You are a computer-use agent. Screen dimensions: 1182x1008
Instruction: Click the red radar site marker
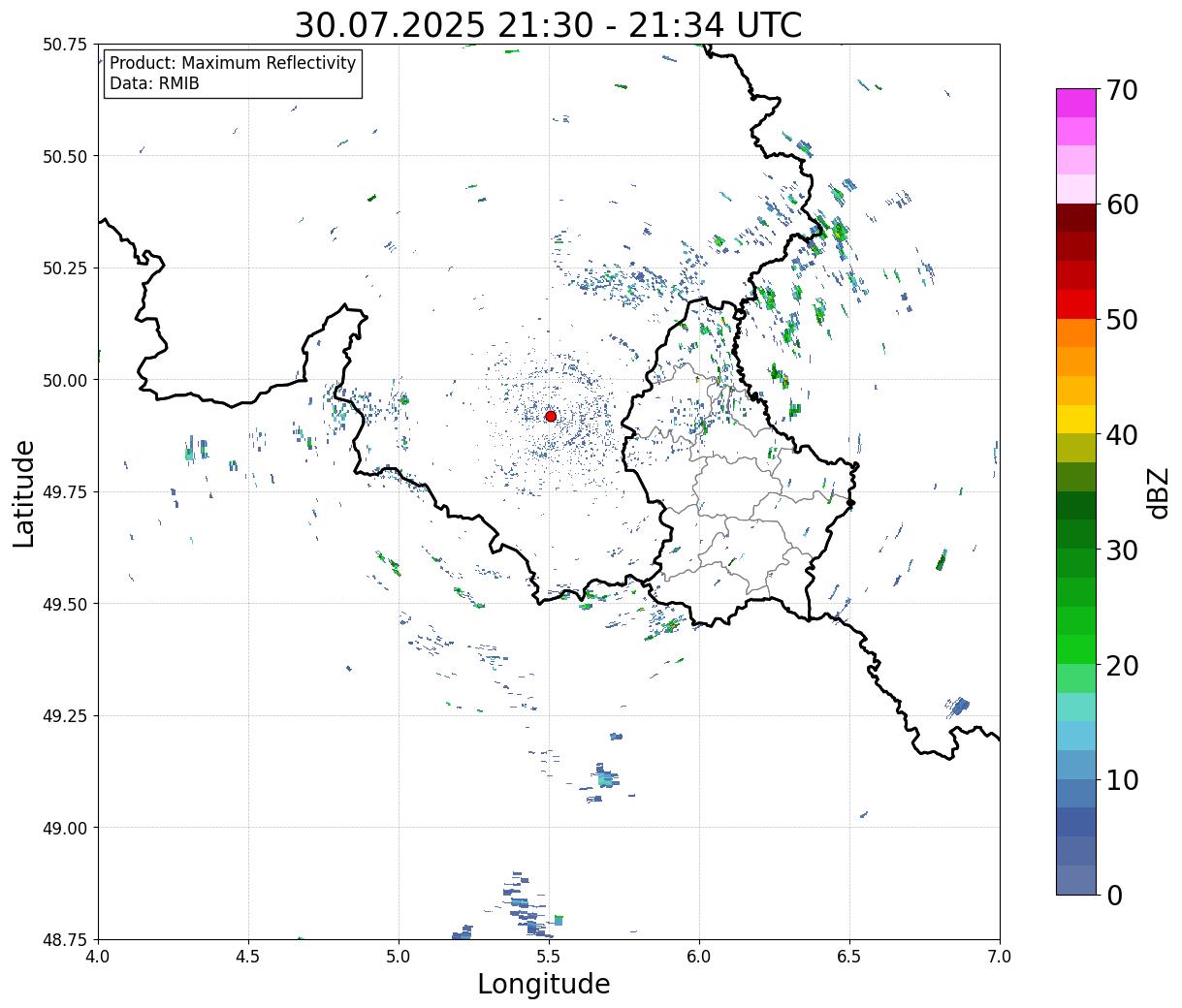click(x=551, y=416)
